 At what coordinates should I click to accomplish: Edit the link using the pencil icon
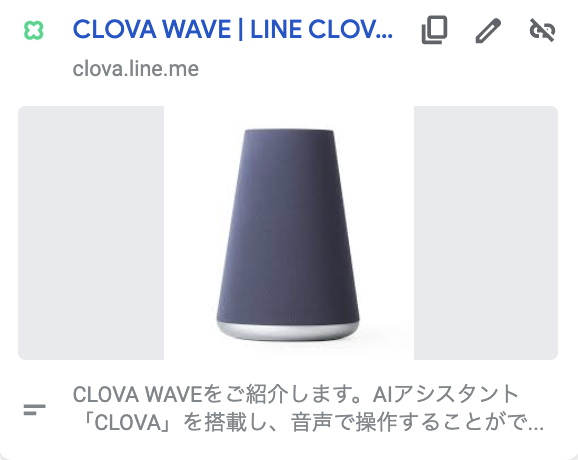click(488, 30)
